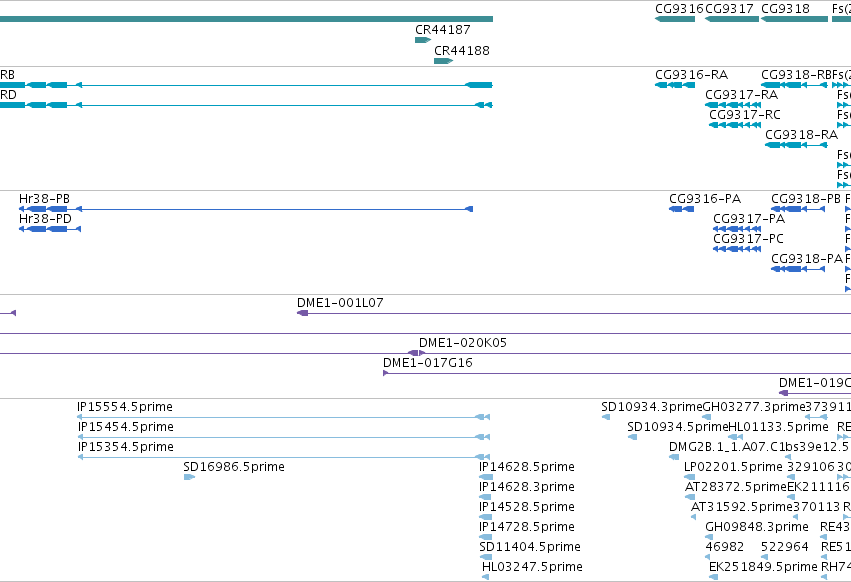Click the CR44188 teal arrow glyph
851x582 pixels.
coord(443,61)
